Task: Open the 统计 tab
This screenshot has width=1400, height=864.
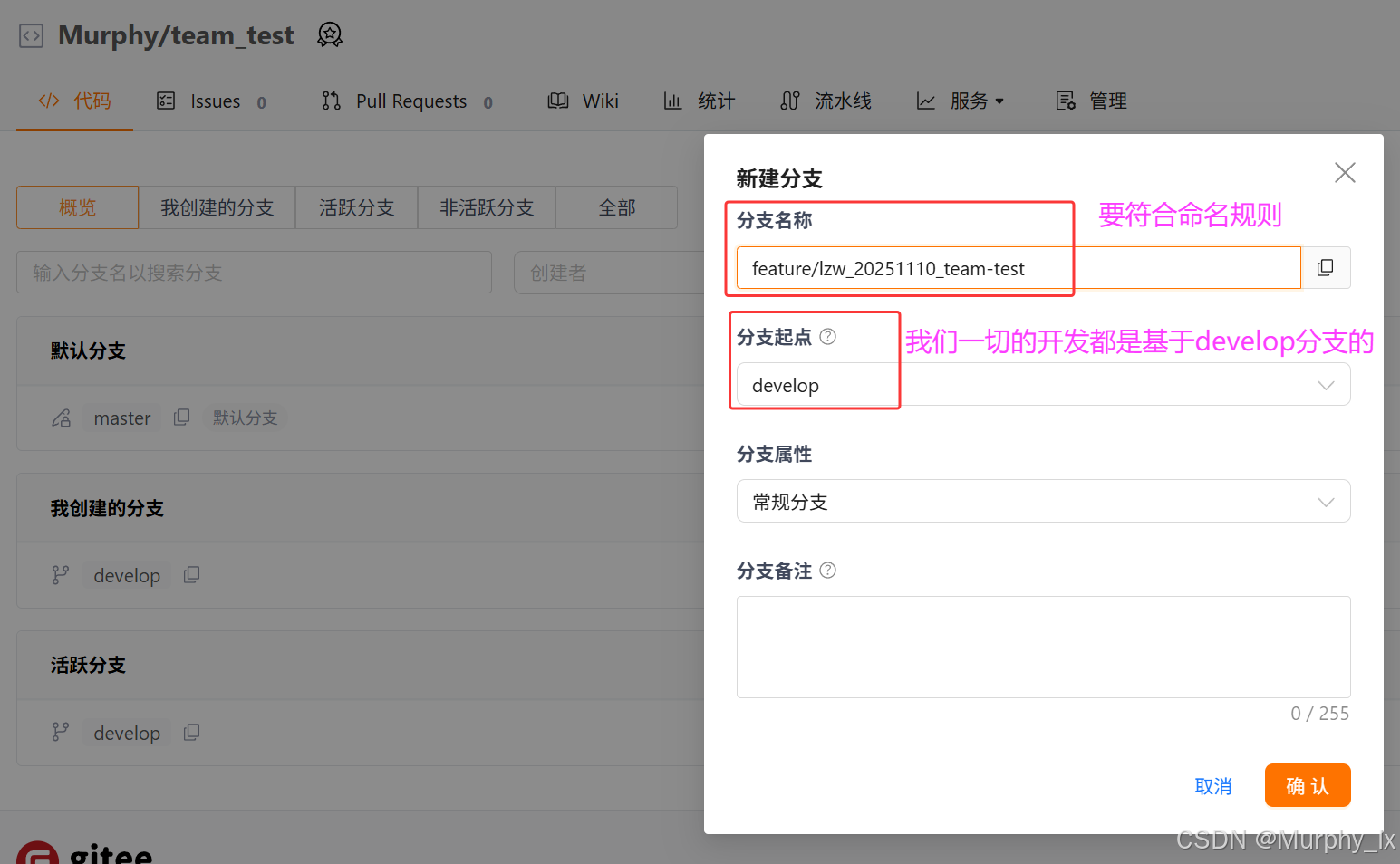Action: coord(699,101)
